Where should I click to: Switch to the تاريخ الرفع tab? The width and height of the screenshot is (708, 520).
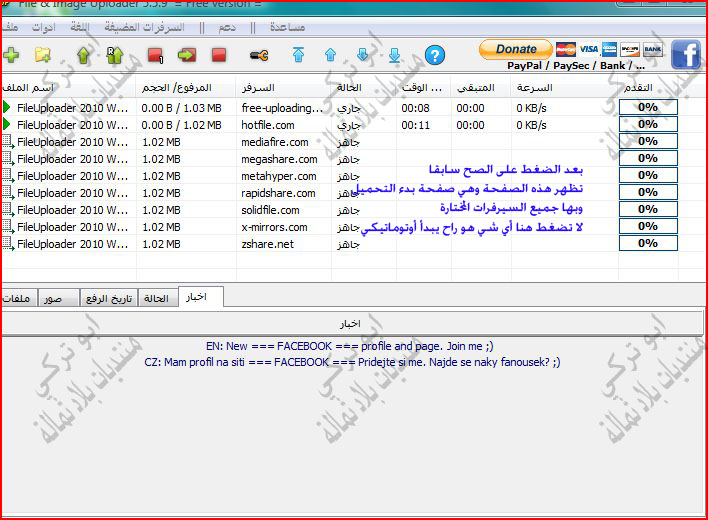107,298
